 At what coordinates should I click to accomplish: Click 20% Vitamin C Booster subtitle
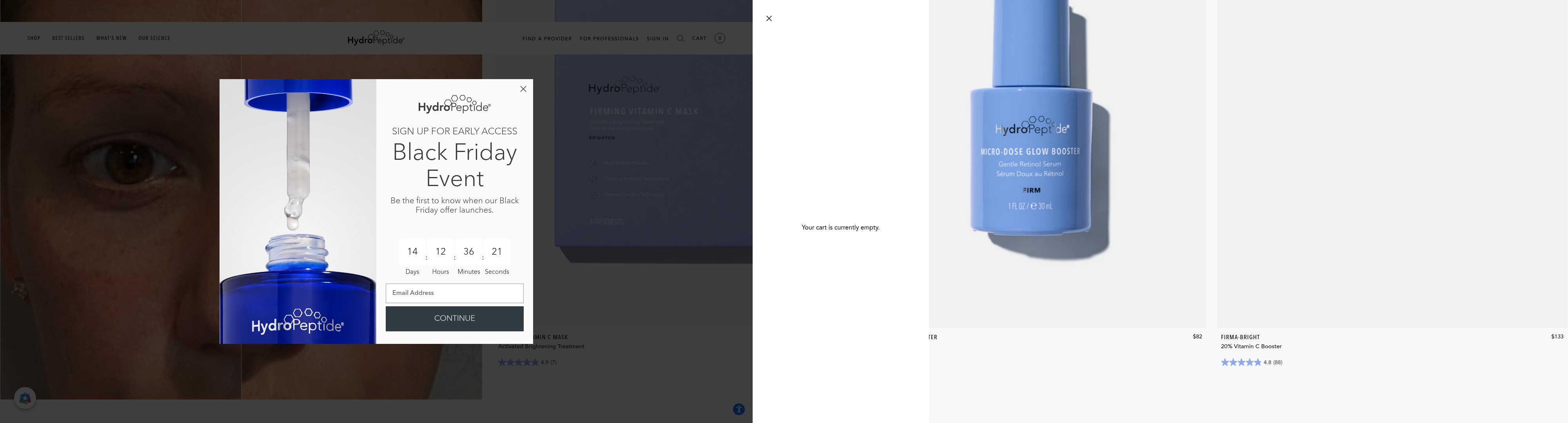click(x=1251, y=346)
